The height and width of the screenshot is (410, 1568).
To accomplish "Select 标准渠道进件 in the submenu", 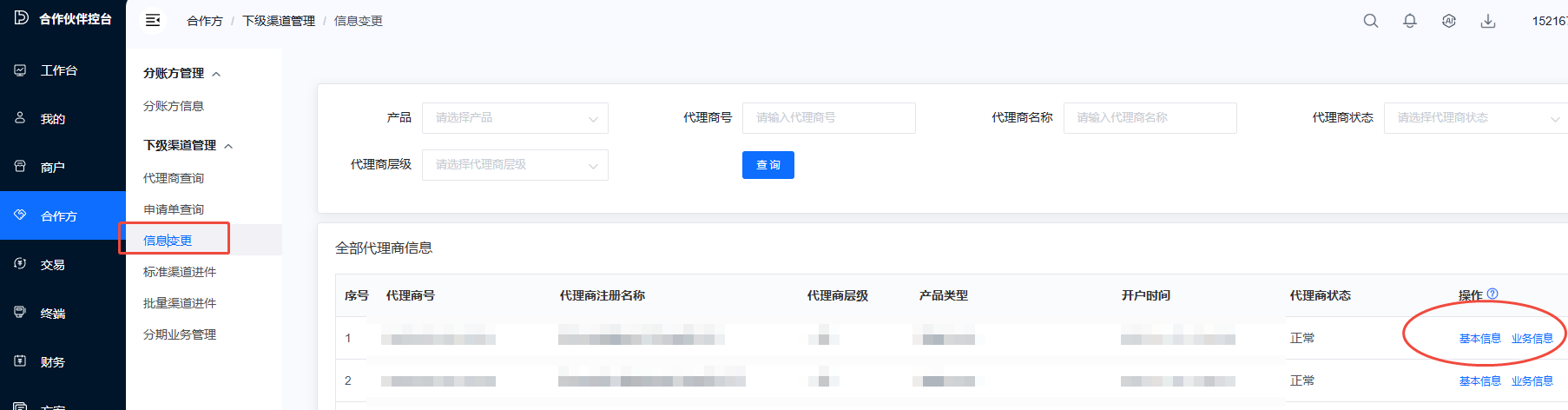I will point(180,272).
